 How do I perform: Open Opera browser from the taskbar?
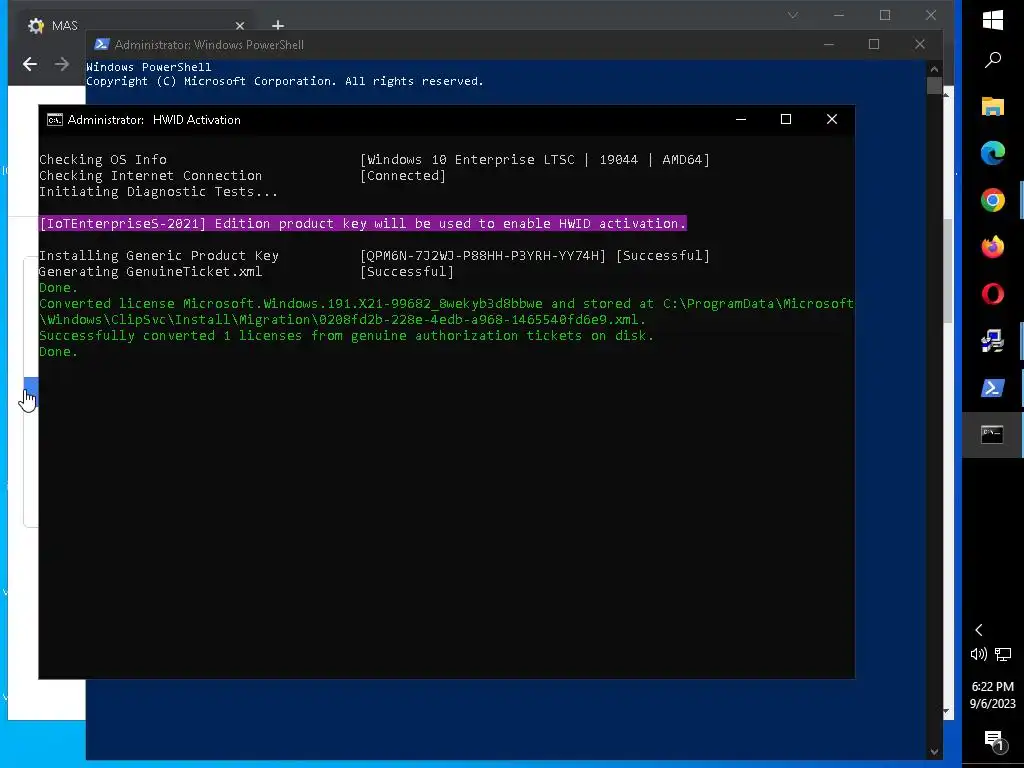(993, 294)
